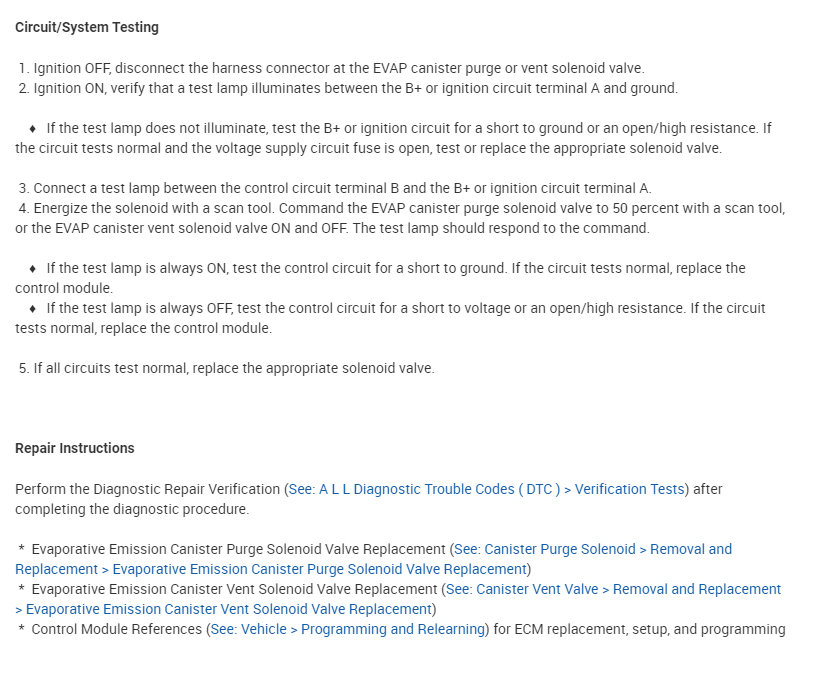Open the Verification Tests DTC link

point(486,489)
